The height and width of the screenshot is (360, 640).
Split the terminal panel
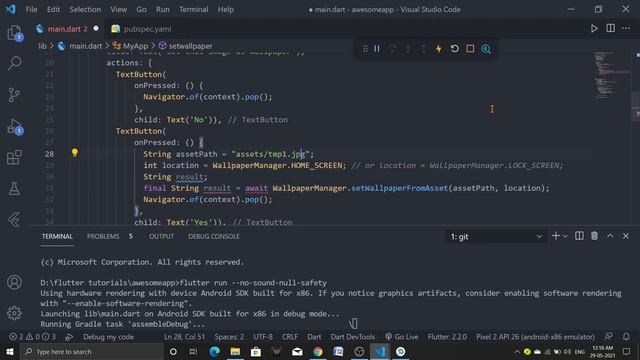tap(579, 236)
